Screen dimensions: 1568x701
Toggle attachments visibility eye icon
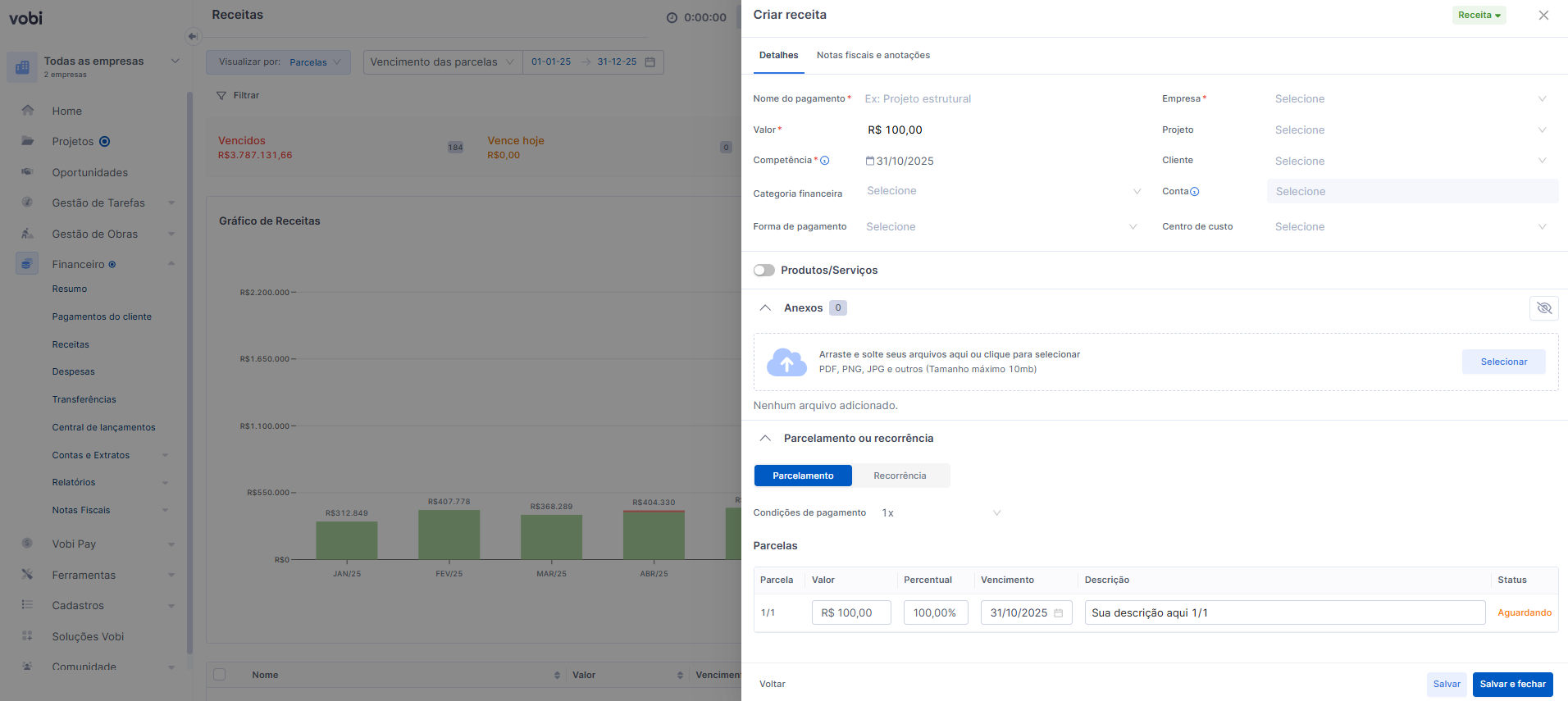pos(1543,308)
